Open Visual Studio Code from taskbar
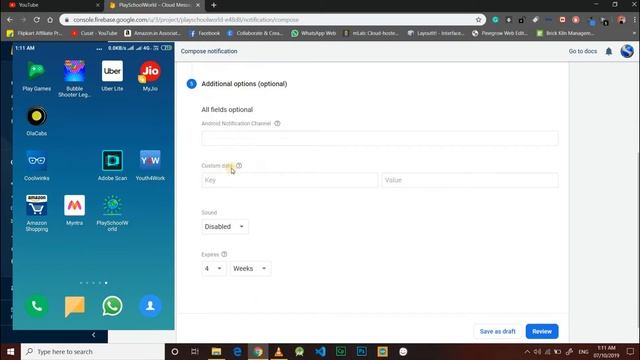The image size is (640, 360). 320,351
